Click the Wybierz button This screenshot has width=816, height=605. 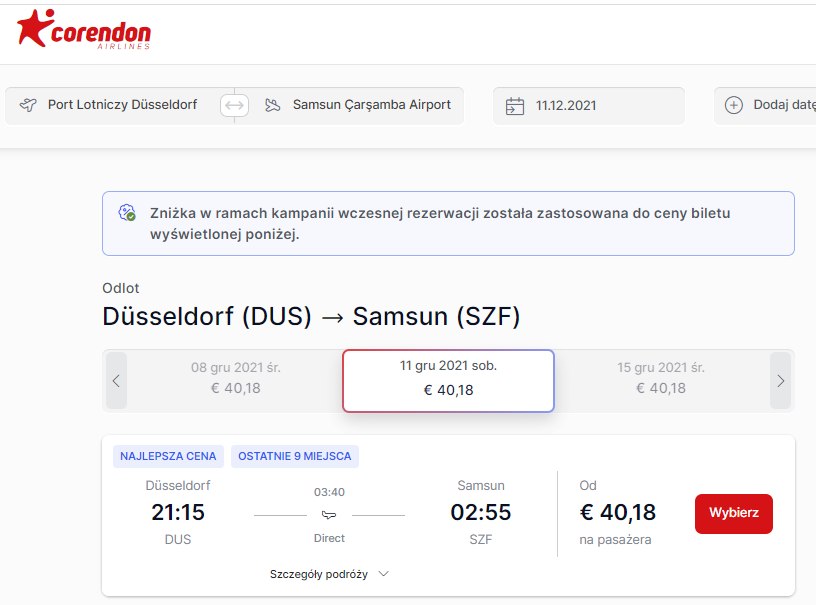(x=734, y=513)
